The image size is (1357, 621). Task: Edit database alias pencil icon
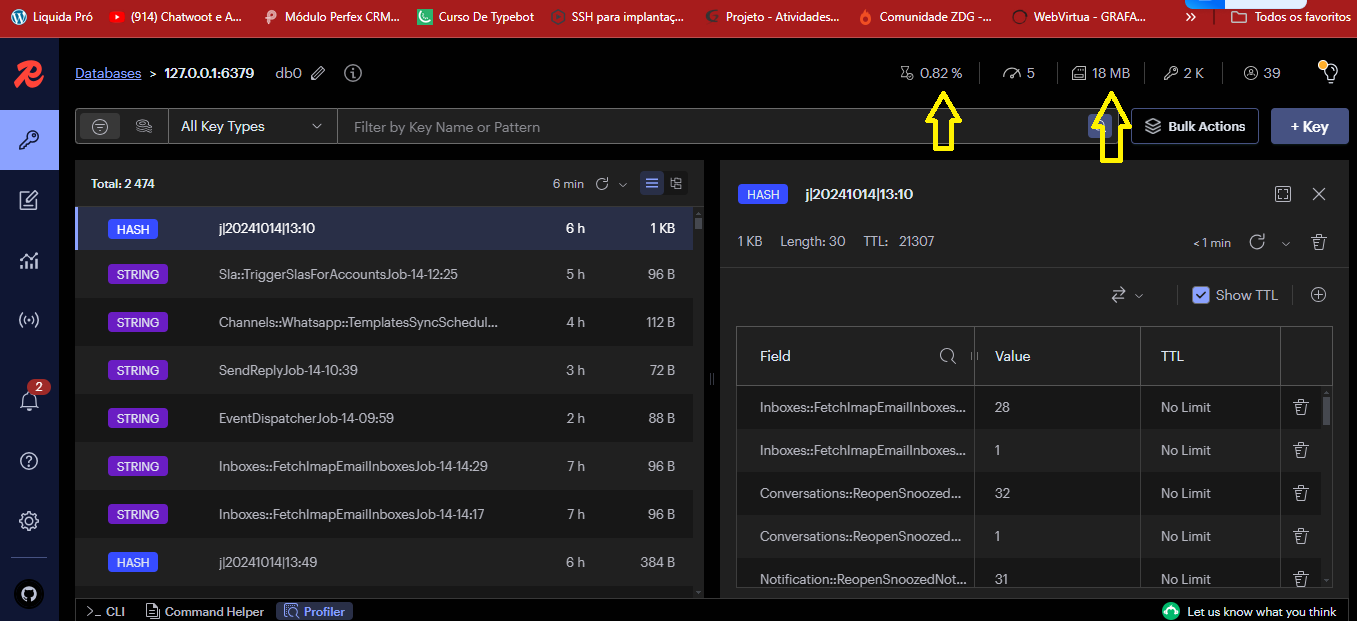point(318,73)
